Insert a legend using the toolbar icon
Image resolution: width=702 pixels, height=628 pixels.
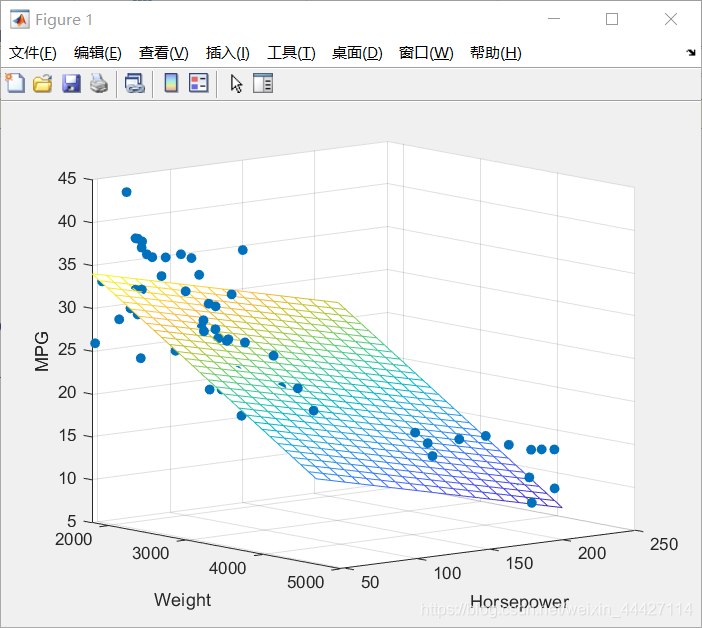tap(199, 83)
